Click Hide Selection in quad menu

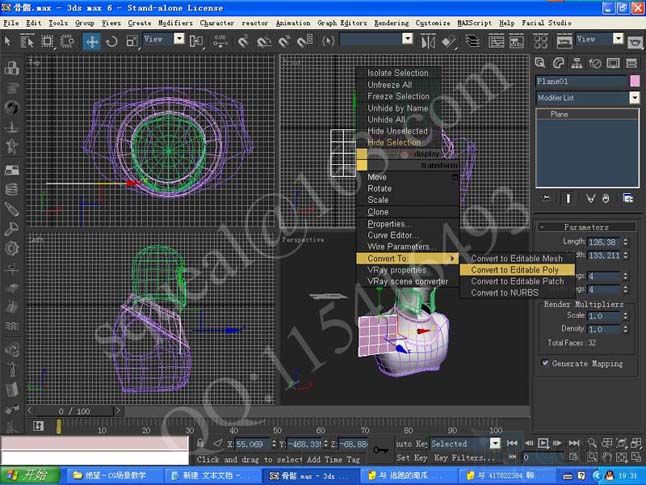[x=394, y=143]
